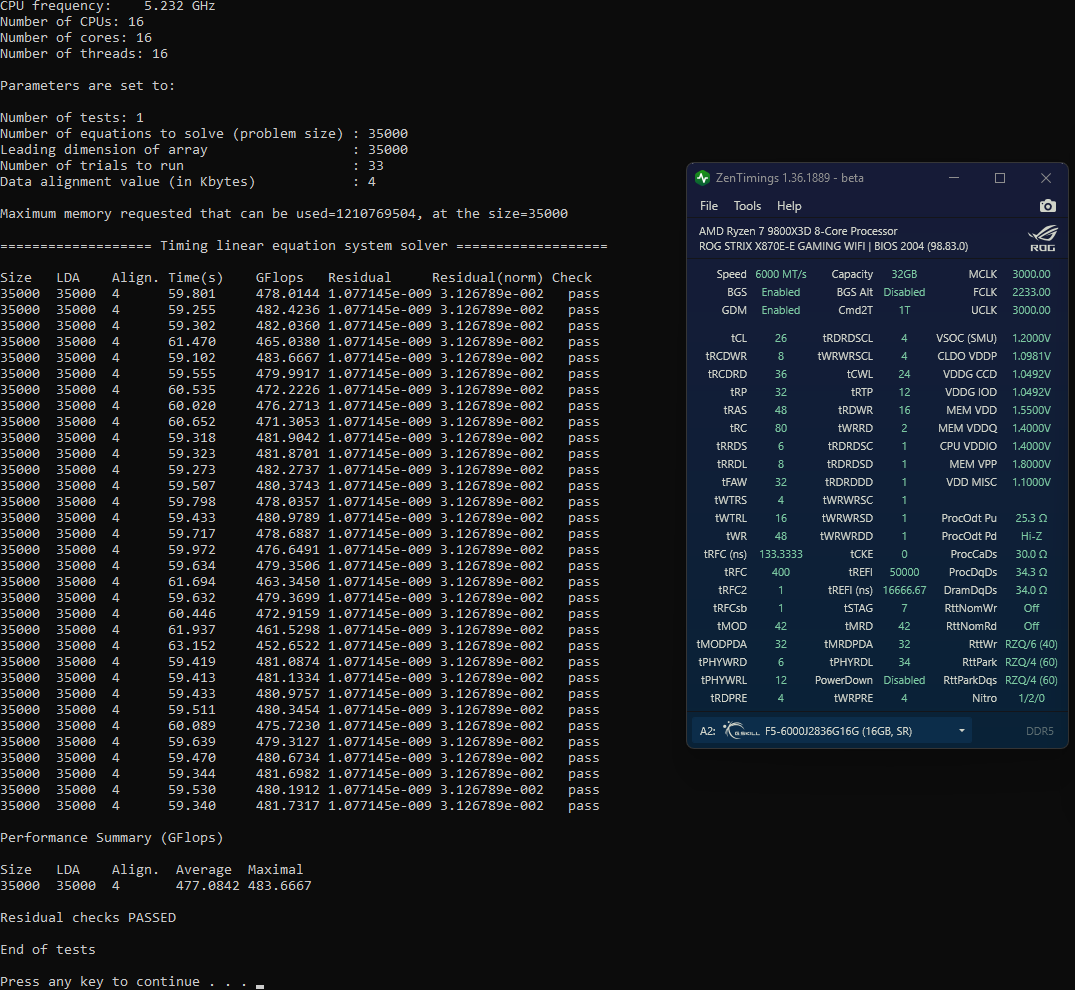Click the PowerDown Disabled value

[x=904, y=680]
